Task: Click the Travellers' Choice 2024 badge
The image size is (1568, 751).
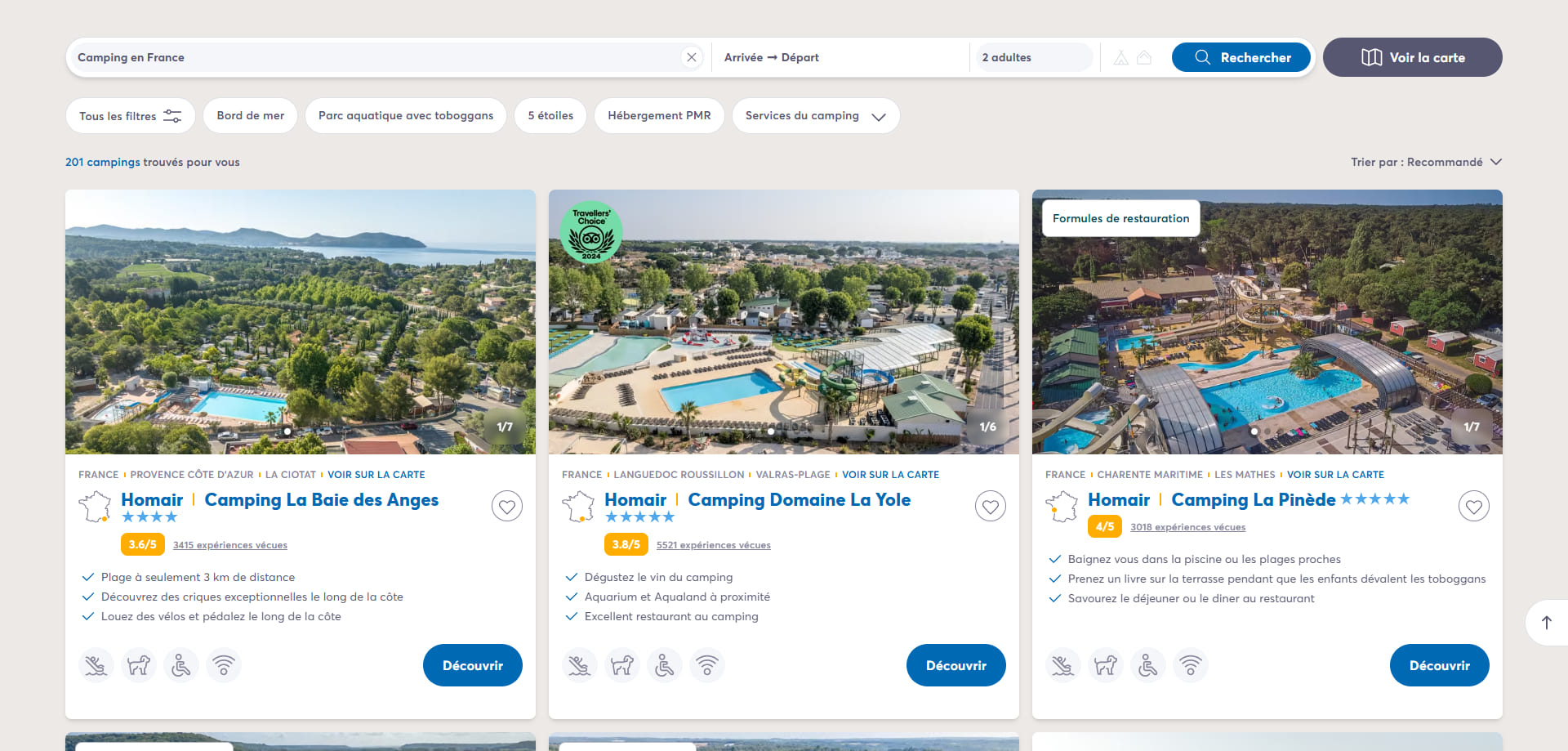Action: pos(591,232)
